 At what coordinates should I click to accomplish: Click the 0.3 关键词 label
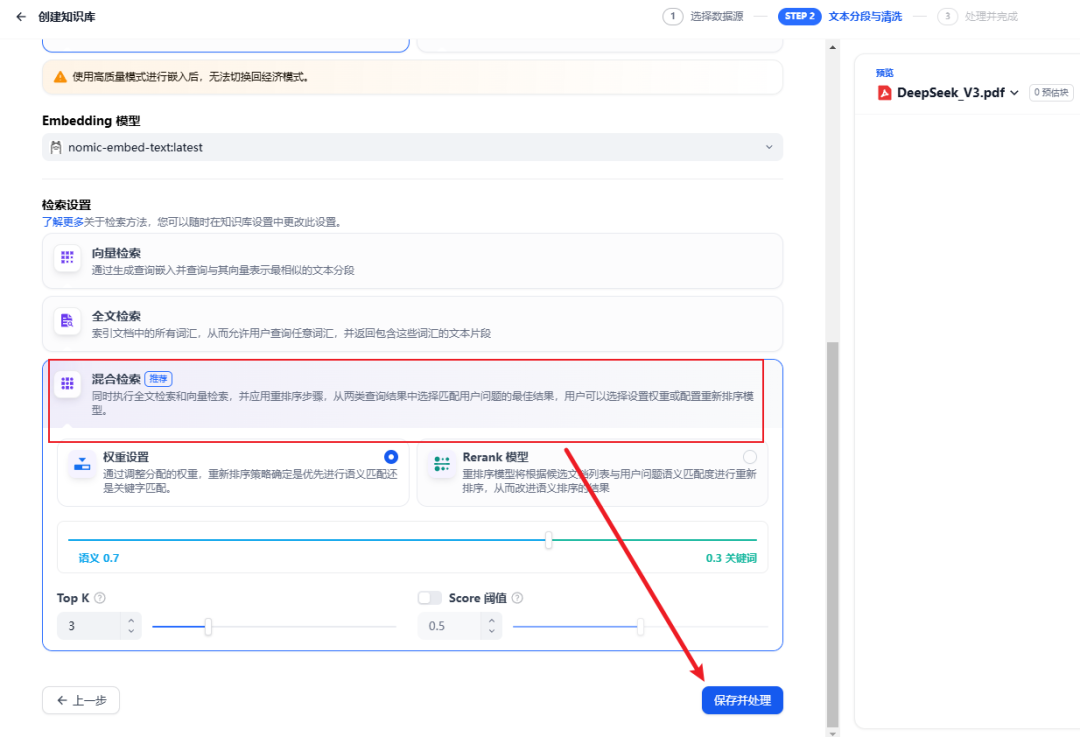click(731, 558)
